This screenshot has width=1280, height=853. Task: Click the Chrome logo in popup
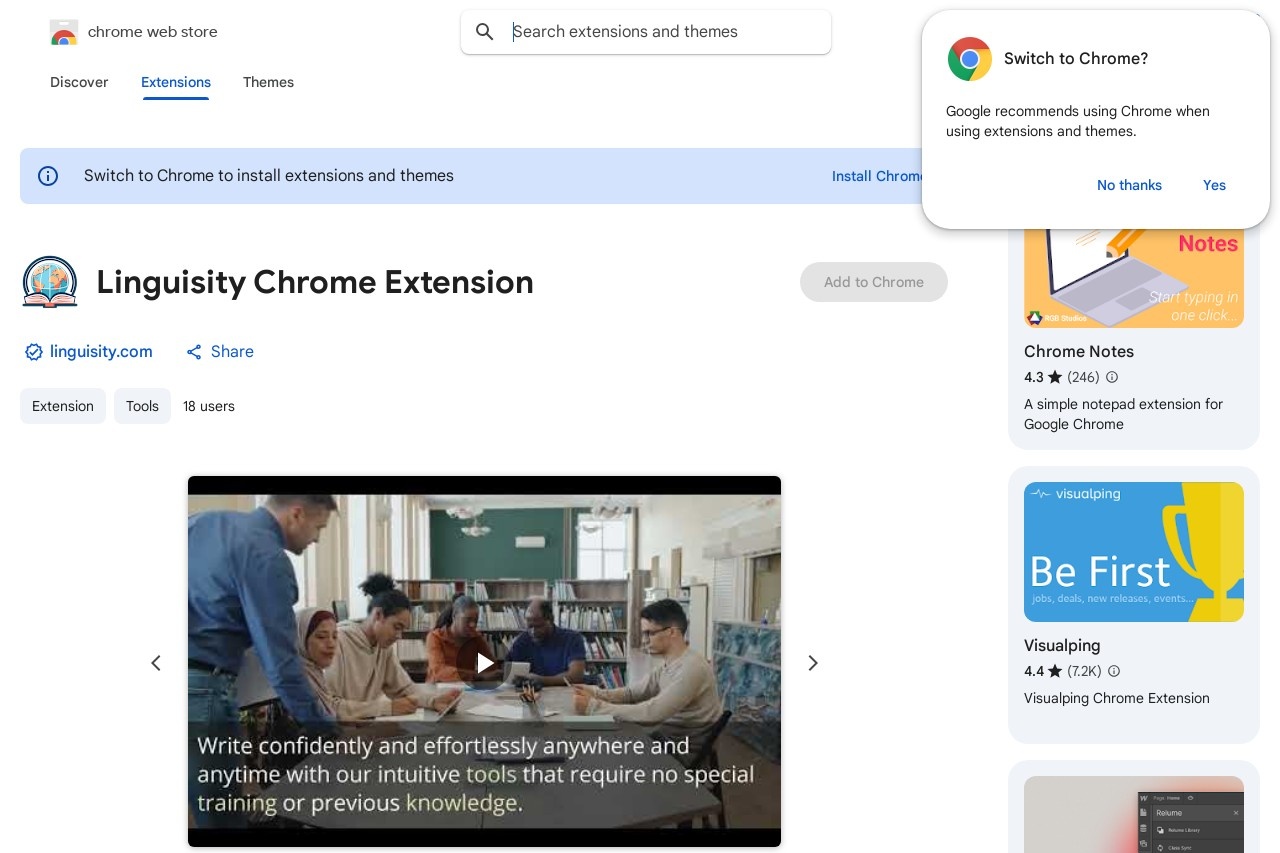coord(970,59)
